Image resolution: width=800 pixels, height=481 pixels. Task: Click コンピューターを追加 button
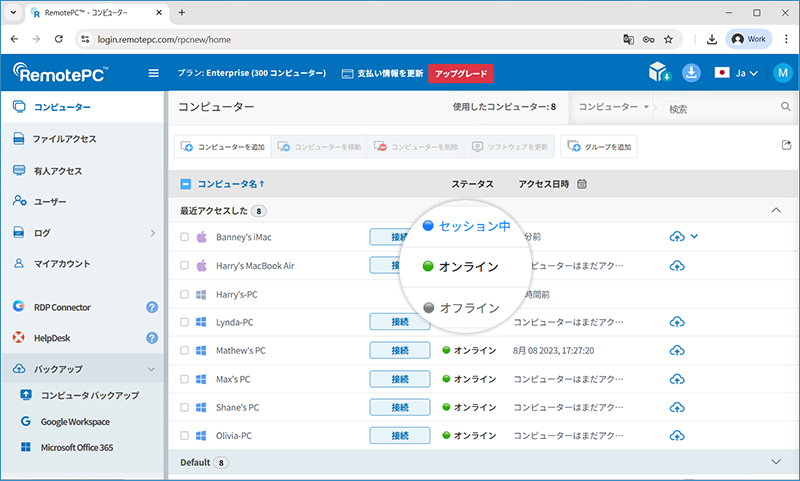[222, 146]
